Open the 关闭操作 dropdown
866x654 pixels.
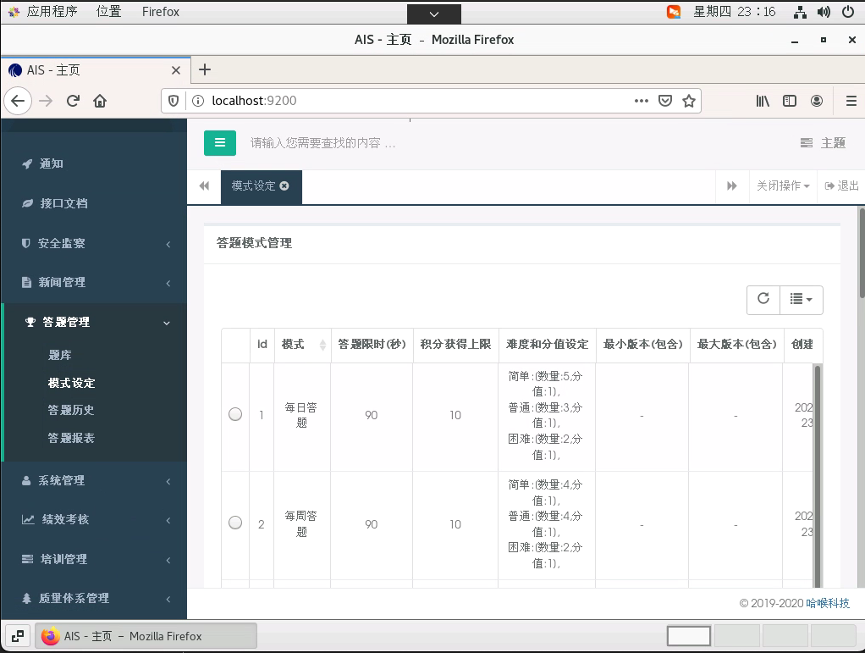783,186
